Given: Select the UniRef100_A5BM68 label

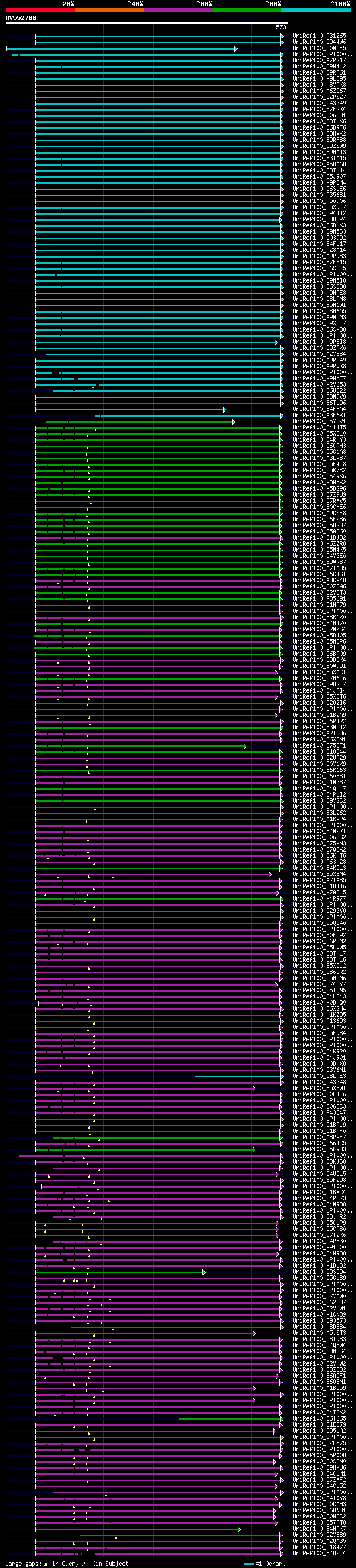Looking at the screenshot, I should (x=319, y=164).
